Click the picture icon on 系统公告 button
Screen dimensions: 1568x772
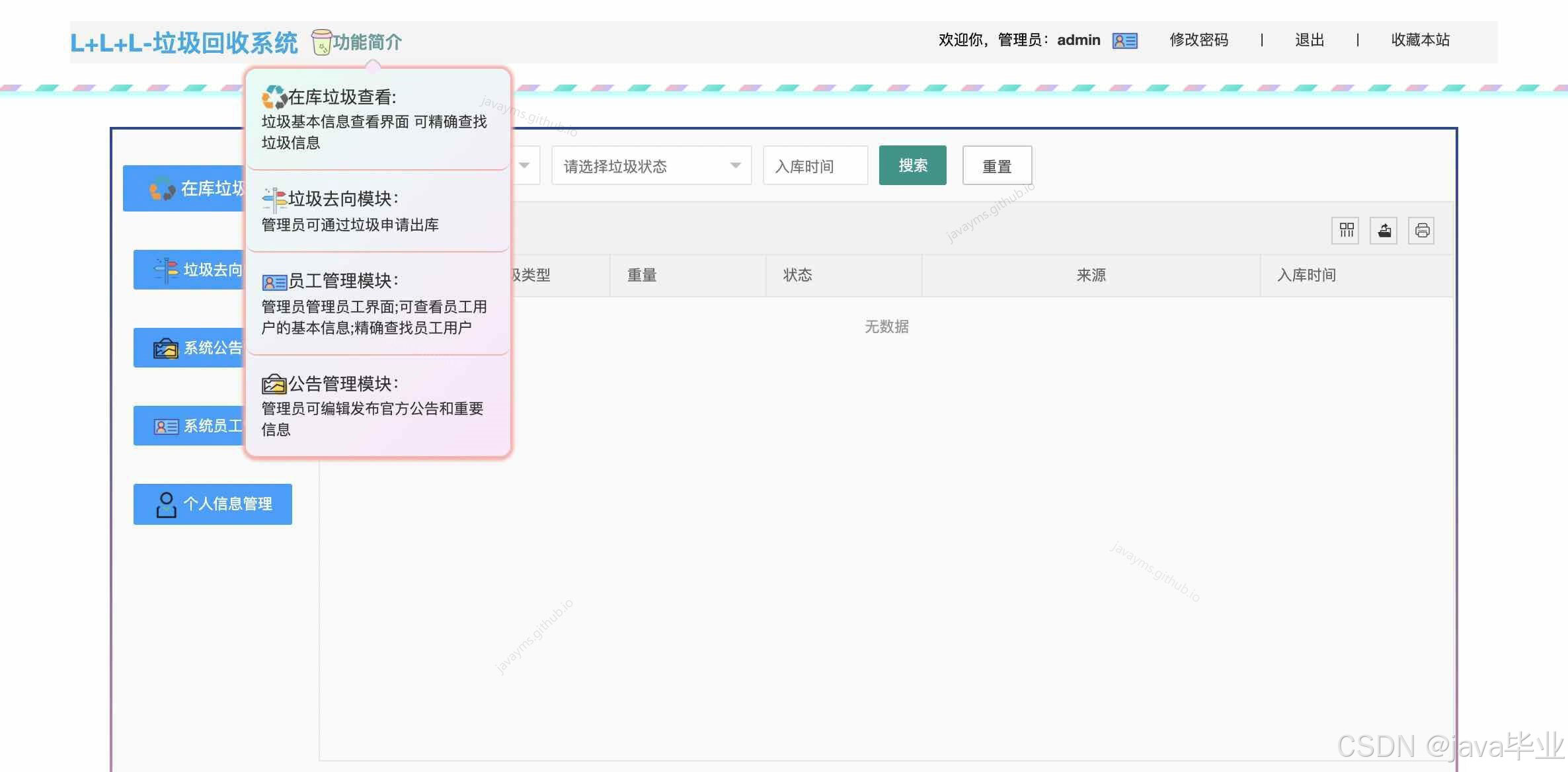click(x=166, y=348)
